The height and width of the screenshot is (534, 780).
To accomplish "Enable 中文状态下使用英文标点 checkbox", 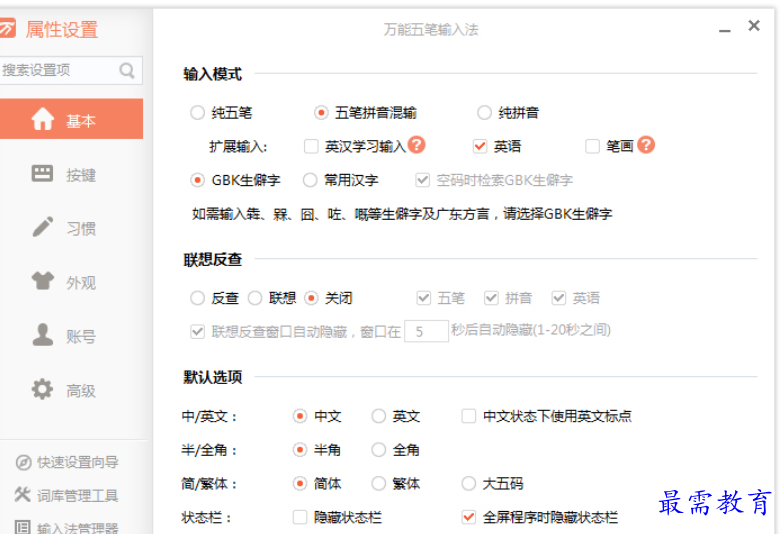I will click(x=469, y=416).
